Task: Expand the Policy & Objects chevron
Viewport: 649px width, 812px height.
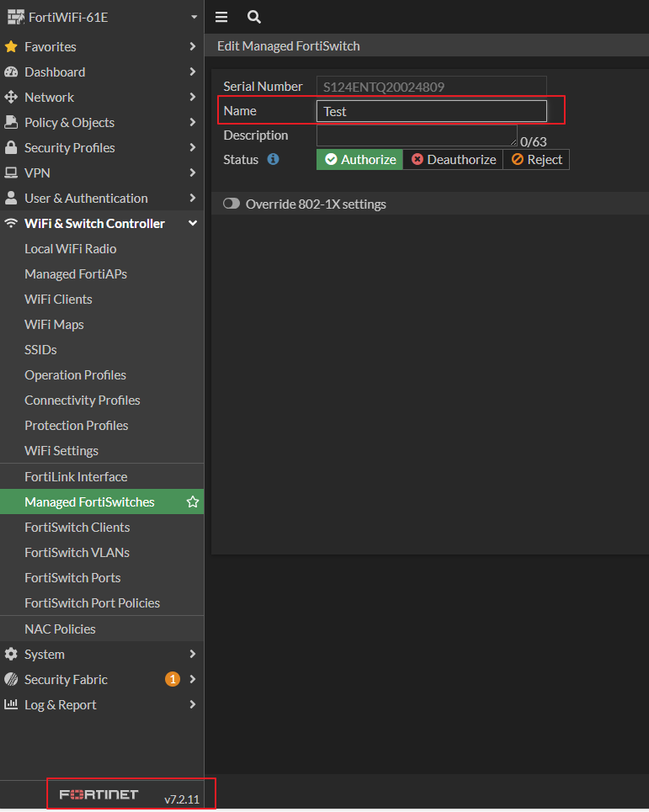Action: coord(193,122)
